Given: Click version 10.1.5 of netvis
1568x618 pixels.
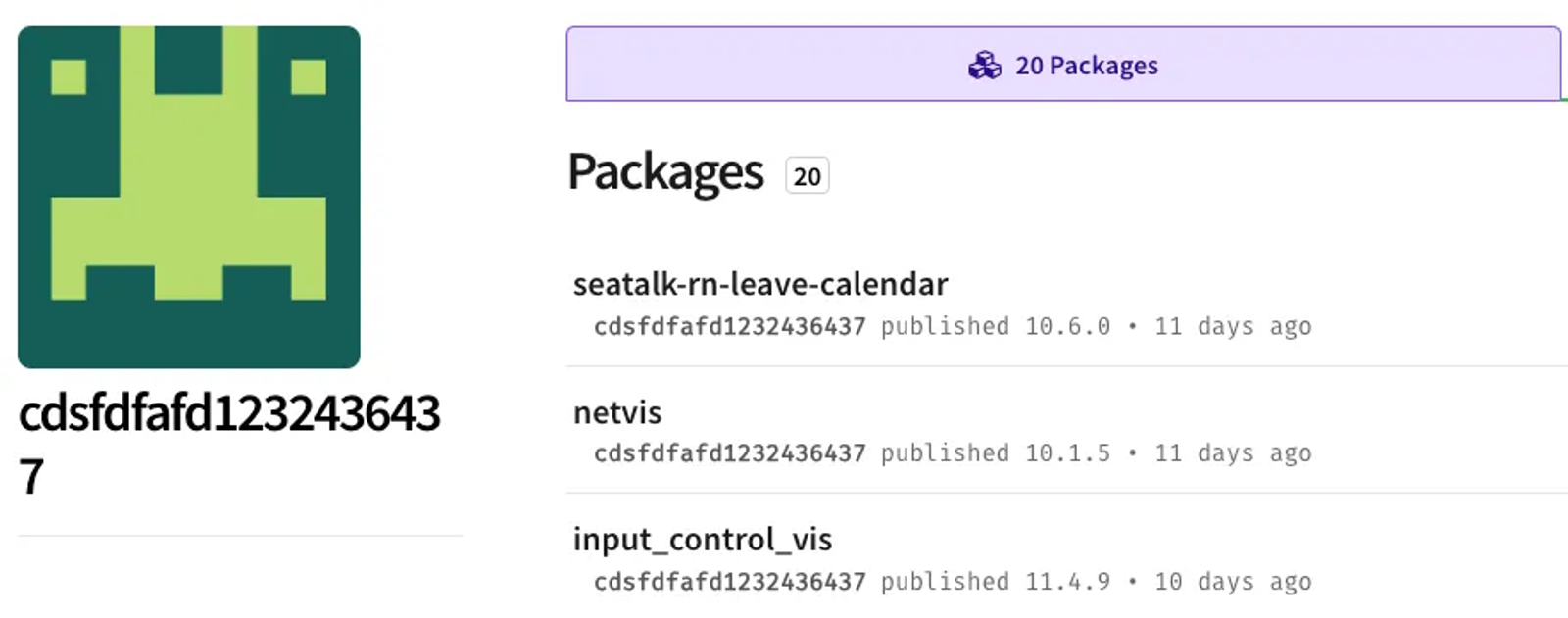Looking at the screenshot, I should (x=1067, y=453).
